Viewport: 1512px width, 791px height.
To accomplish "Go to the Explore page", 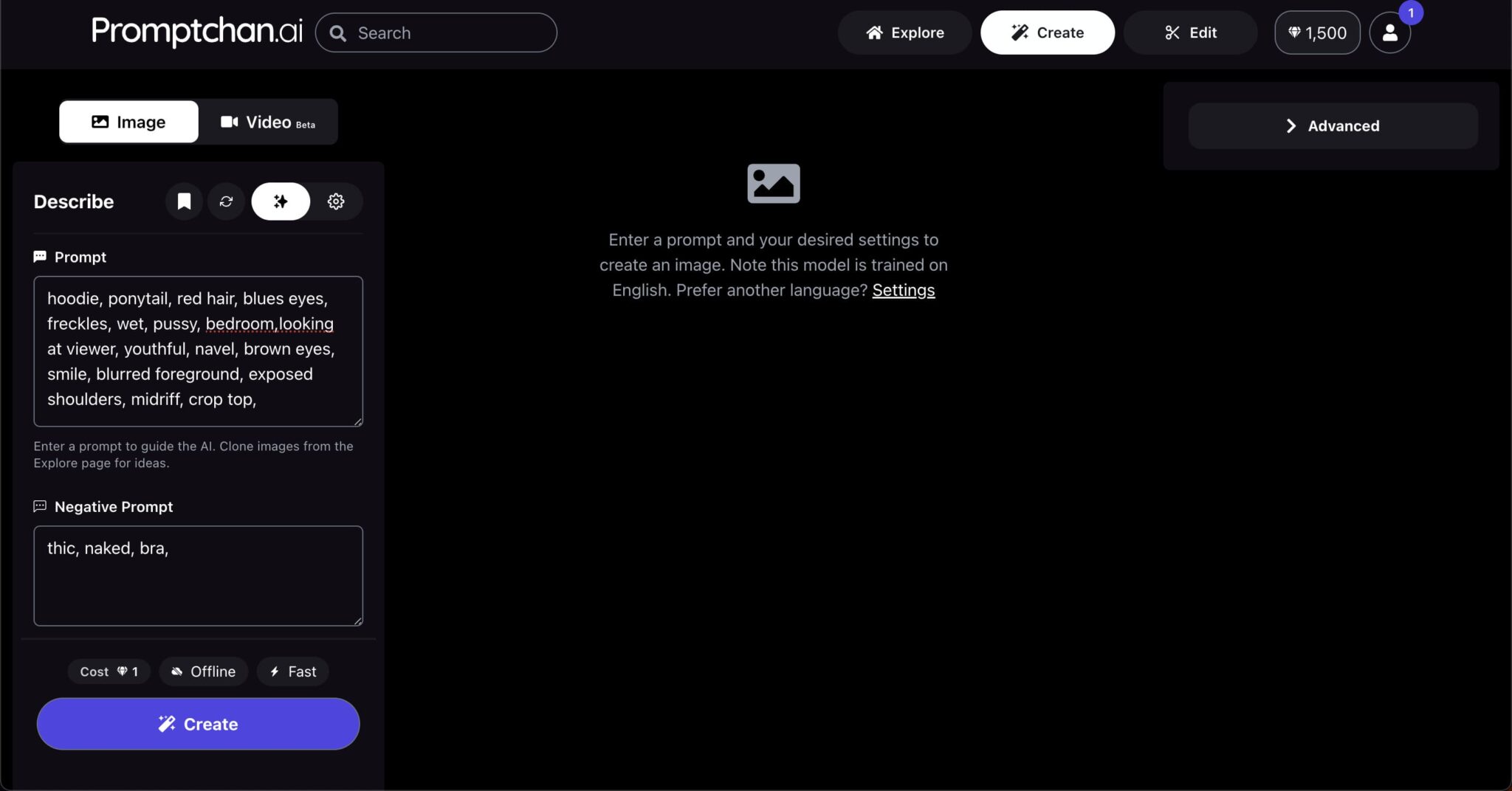I will 904,32.
